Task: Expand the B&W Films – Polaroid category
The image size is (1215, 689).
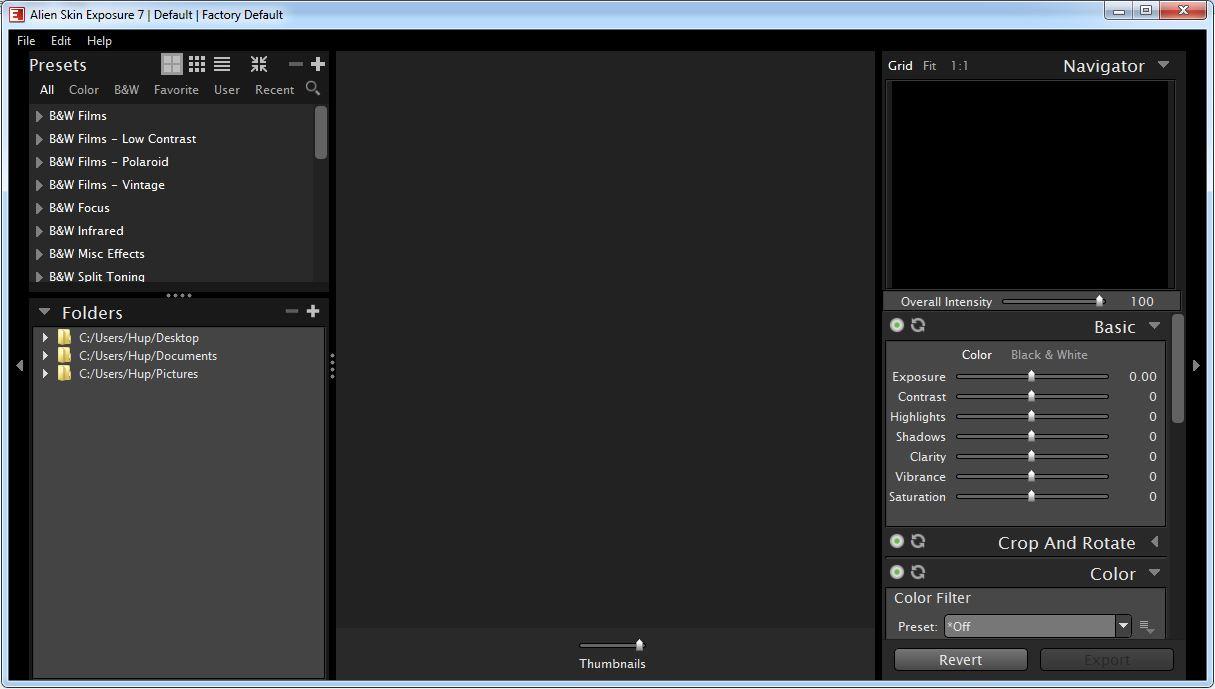Action: [39, 162]
